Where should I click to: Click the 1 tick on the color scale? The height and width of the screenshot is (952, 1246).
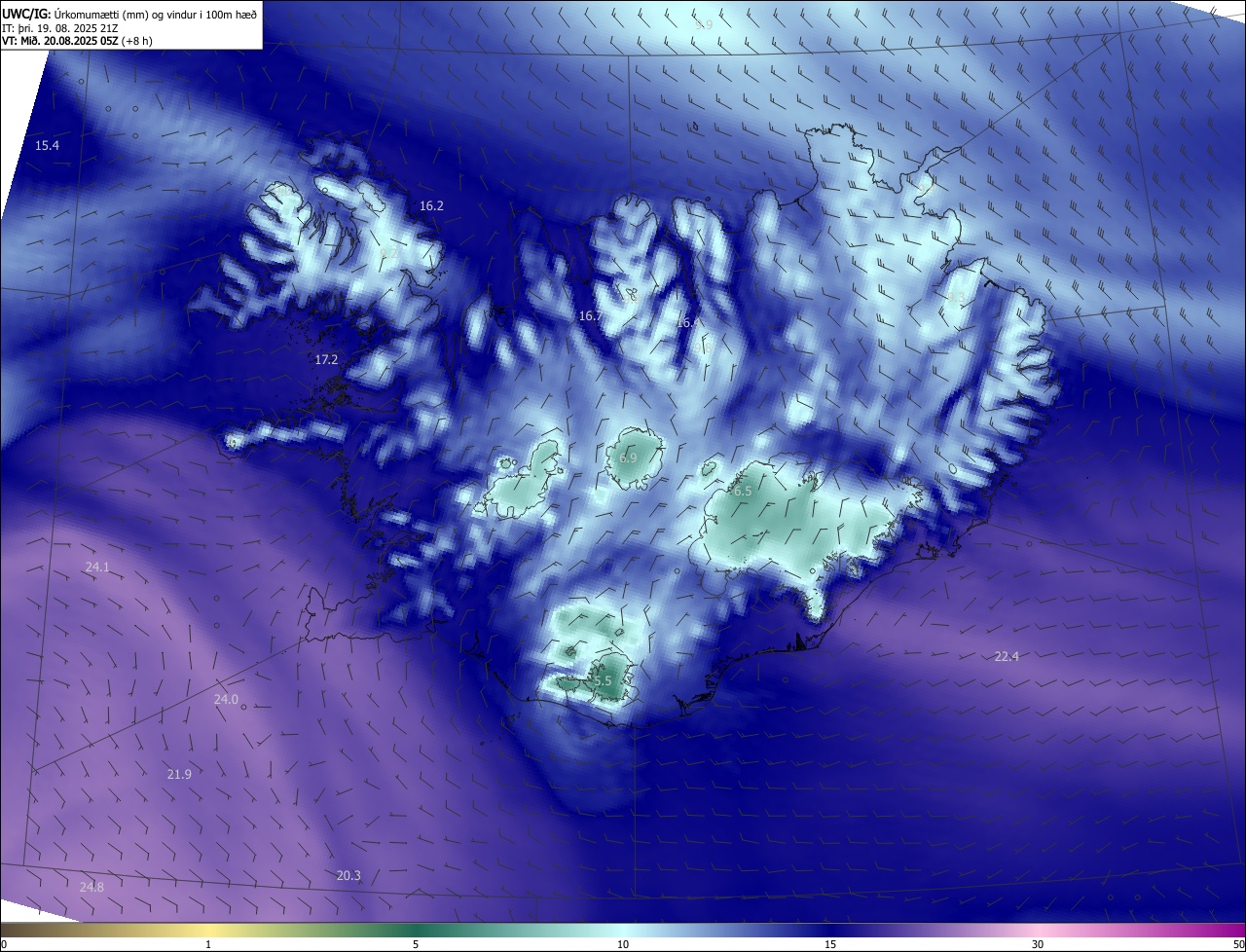pos(208,945)
